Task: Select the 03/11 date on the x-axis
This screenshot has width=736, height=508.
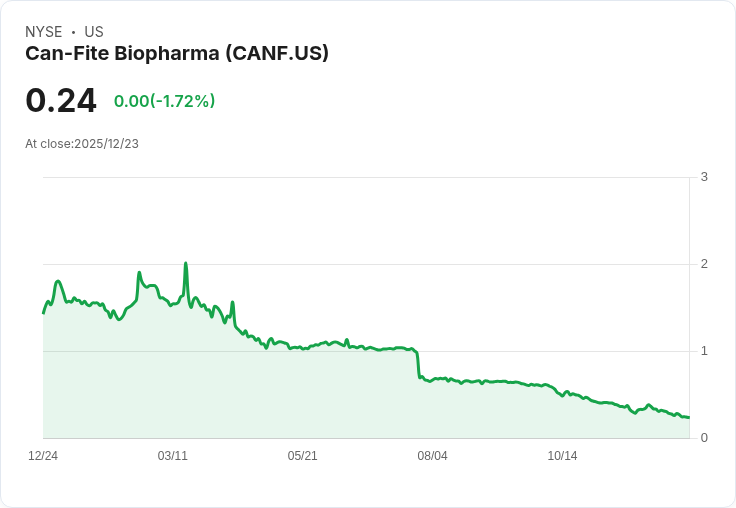Action: click(x=173, y=456)
